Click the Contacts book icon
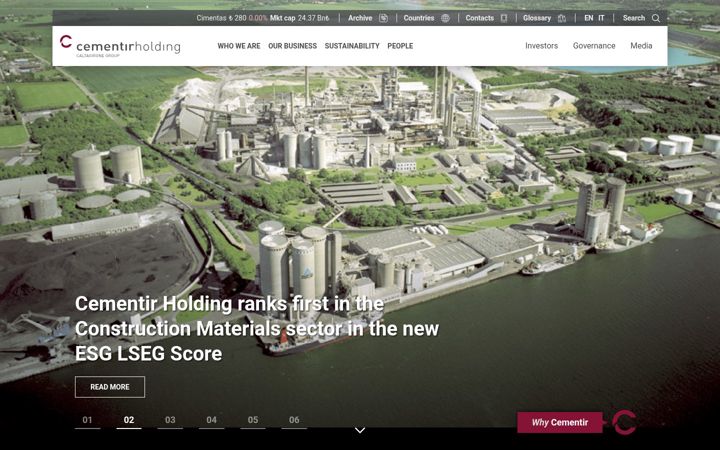Image resolution: width=720 pixels, height=450 pixels. tap(504, 18)
